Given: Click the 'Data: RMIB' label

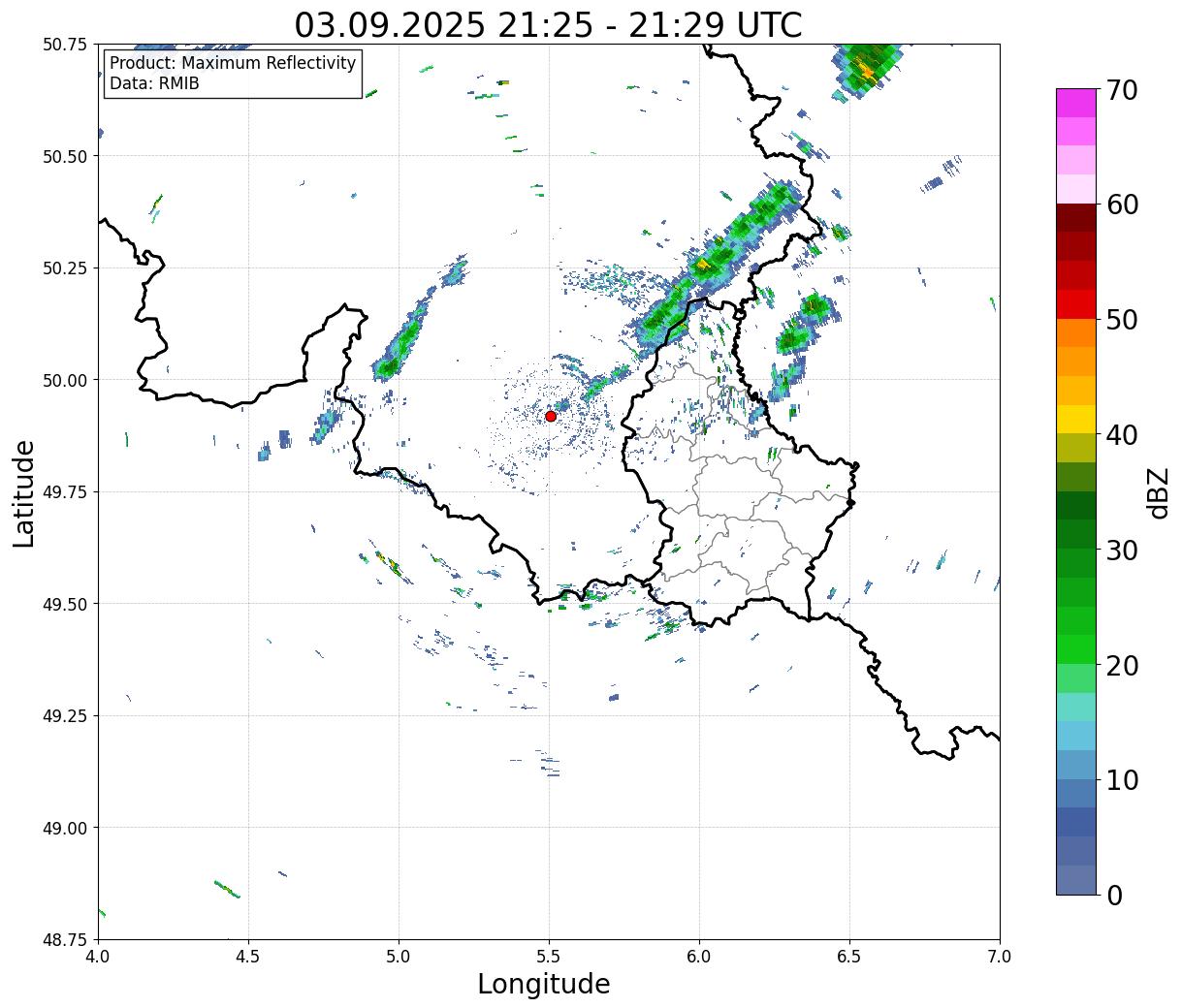Looking at the screenshot, I should [154, 83].
